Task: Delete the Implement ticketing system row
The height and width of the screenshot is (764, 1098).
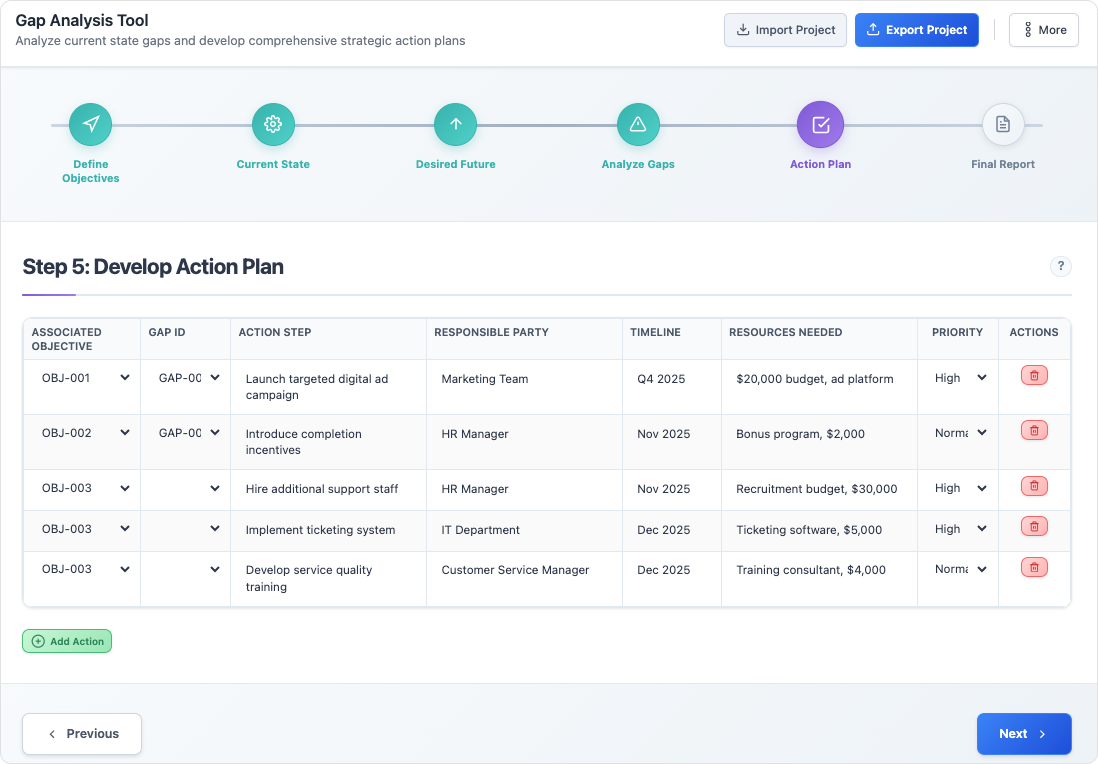Action: (1034, 526)
